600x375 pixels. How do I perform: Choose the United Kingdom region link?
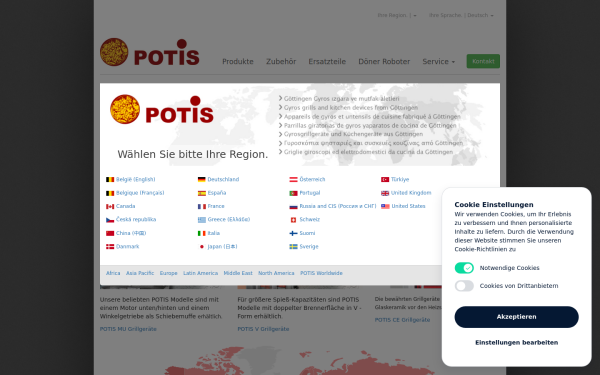pos(411,193)
